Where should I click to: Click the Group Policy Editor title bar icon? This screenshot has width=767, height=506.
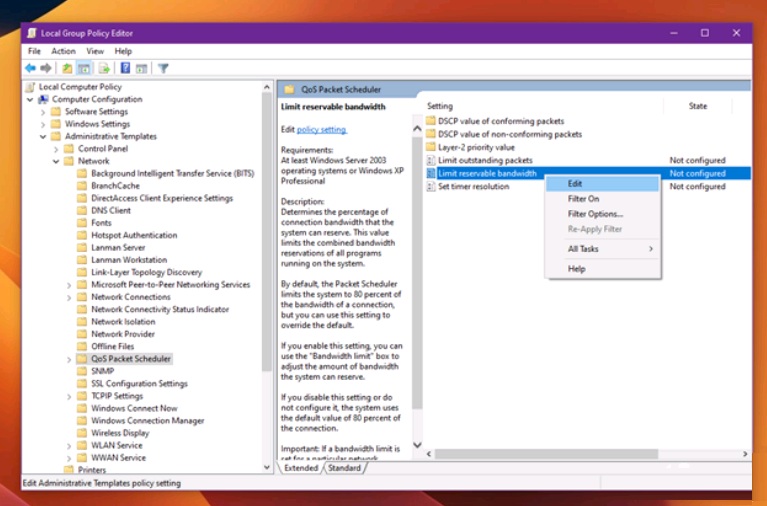[32, 33]
